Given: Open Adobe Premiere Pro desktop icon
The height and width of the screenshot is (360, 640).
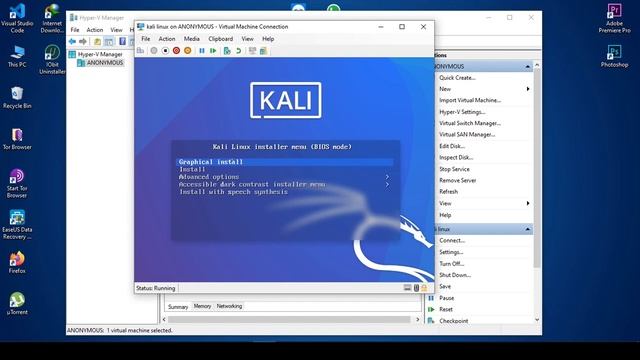Looking at the screenshot, I should pyautogui.click(x=614, y=19).
